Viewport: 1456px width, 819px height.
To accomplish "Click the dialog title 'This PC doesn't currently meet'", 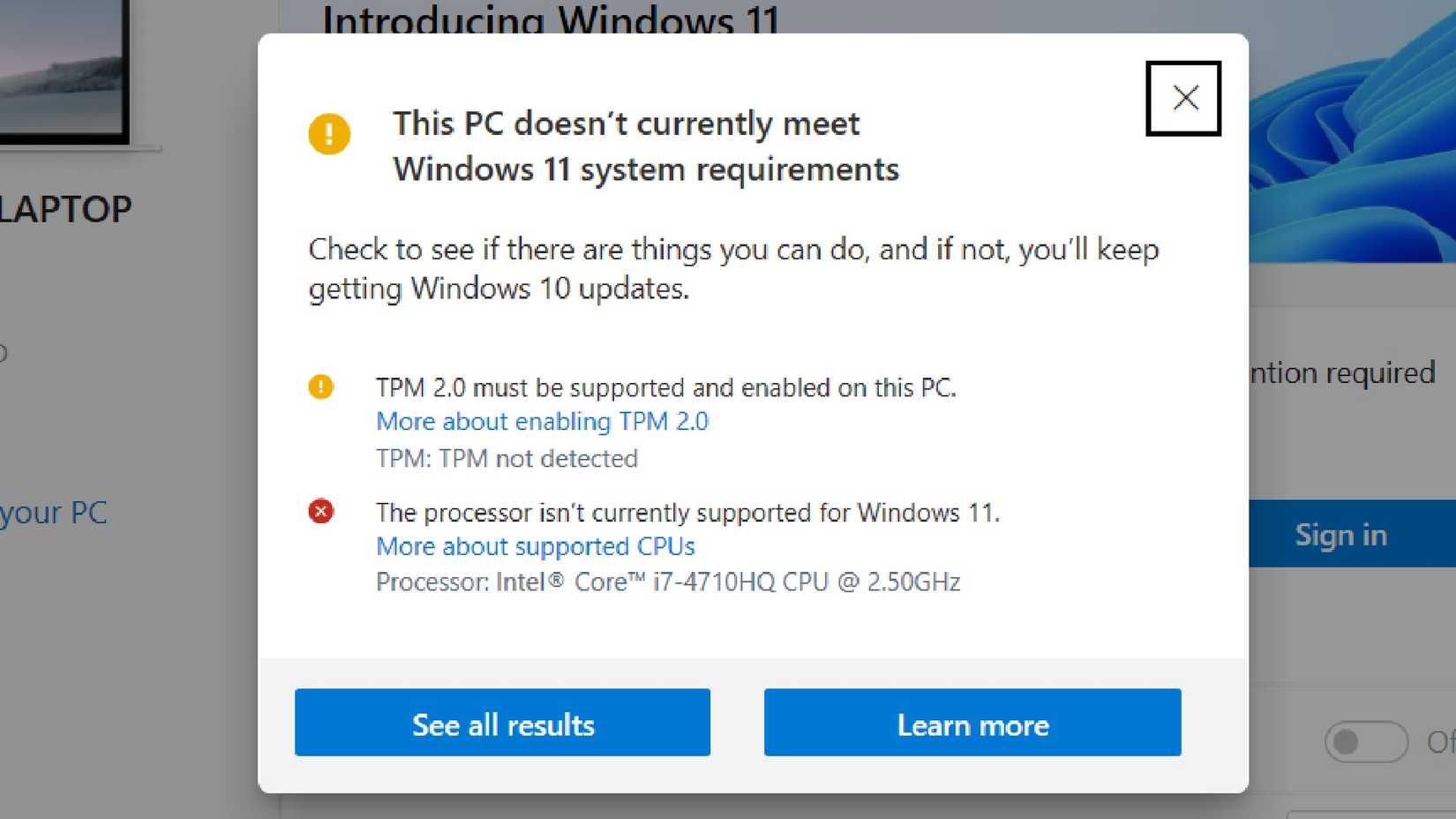I will click(x=627, y=124).
